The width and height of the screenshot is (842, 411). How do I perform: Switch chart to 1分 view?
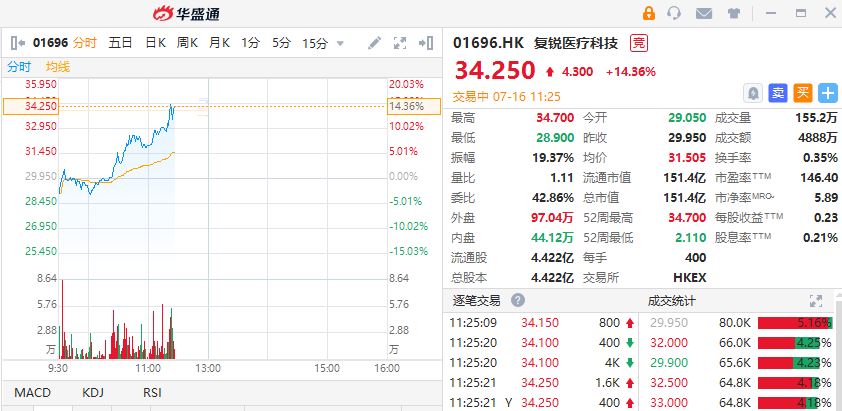point(250,43)
